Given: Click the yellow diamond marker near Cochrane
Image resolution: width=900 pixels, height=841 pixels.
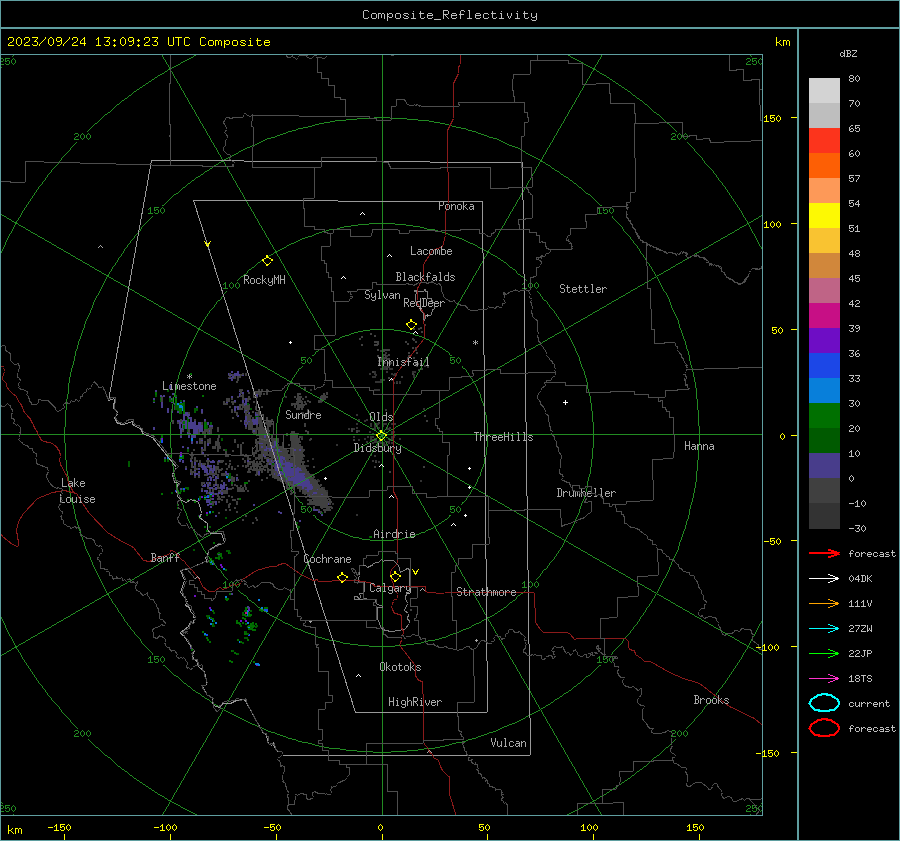Looking at the screenshot, I should pyautogui.click(x=342, y=577).
